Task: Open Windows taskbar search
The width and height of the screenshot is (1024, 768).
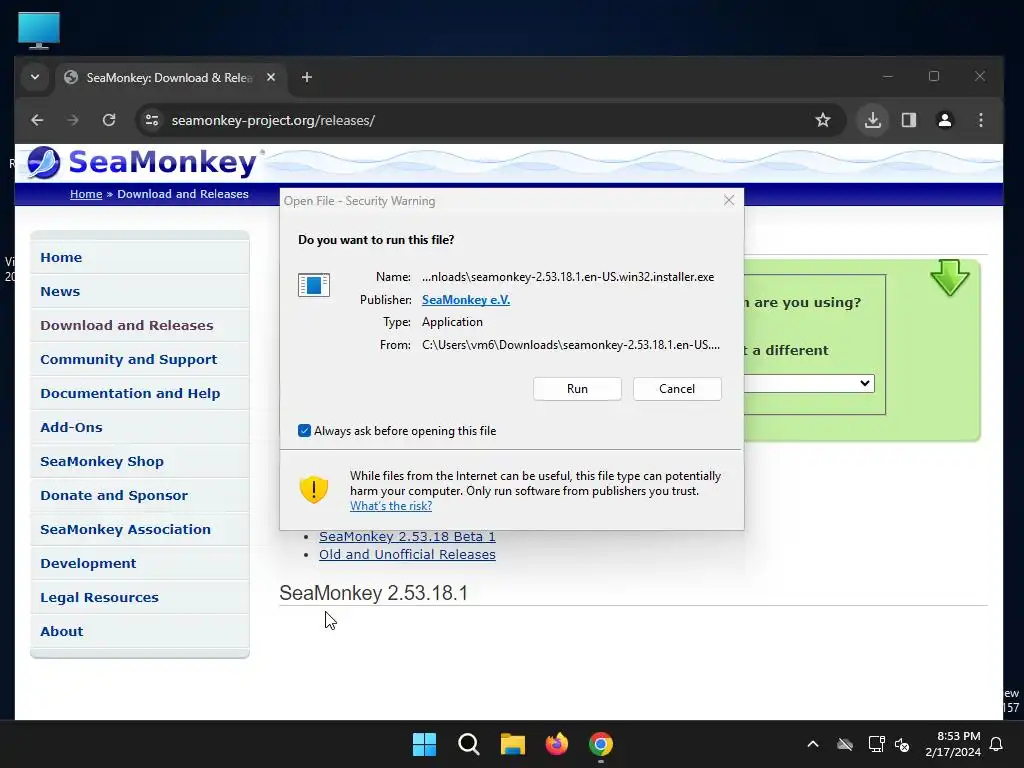Action: pos(469,744)
